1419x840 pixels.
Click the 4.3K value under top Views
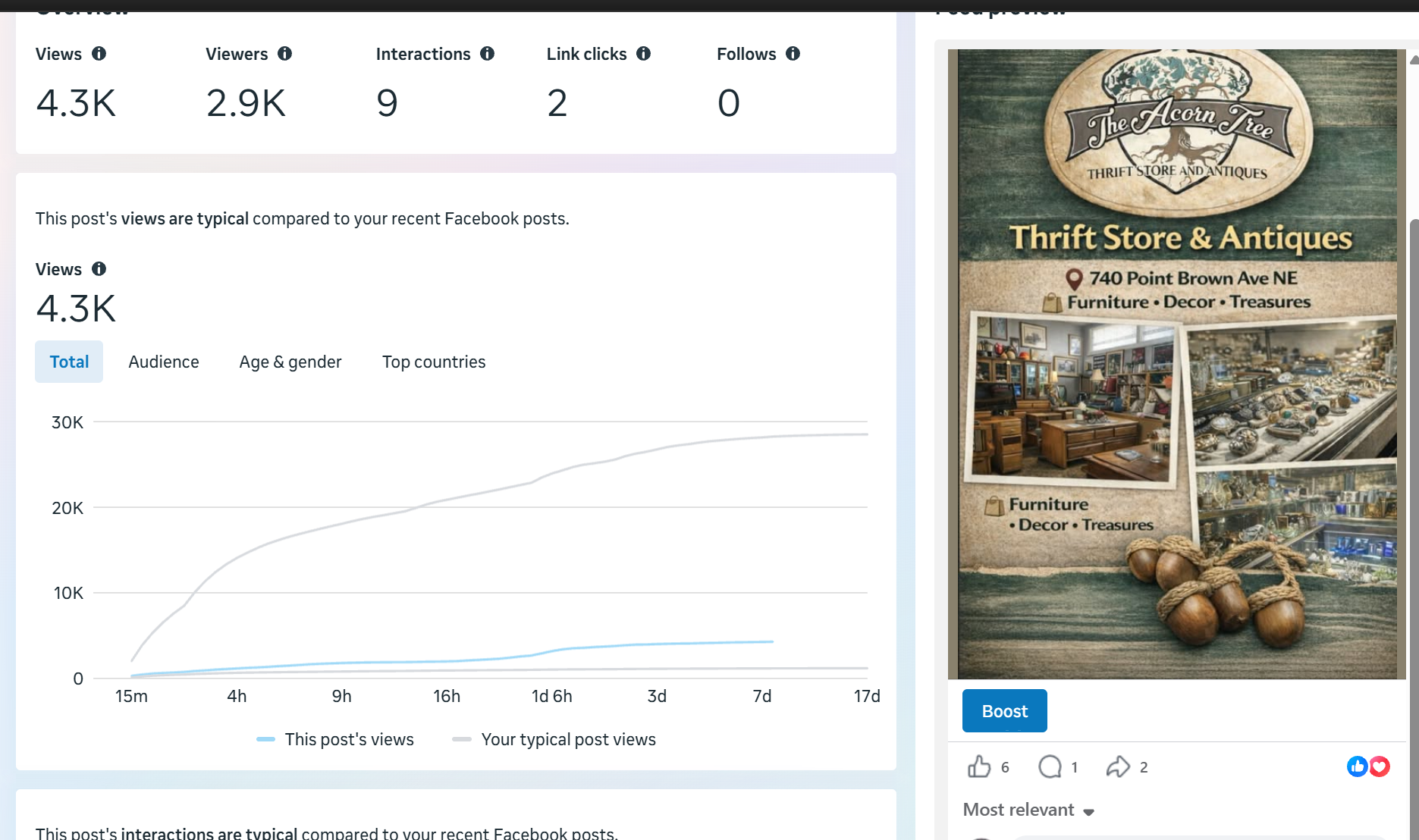[x=76, y=103]
